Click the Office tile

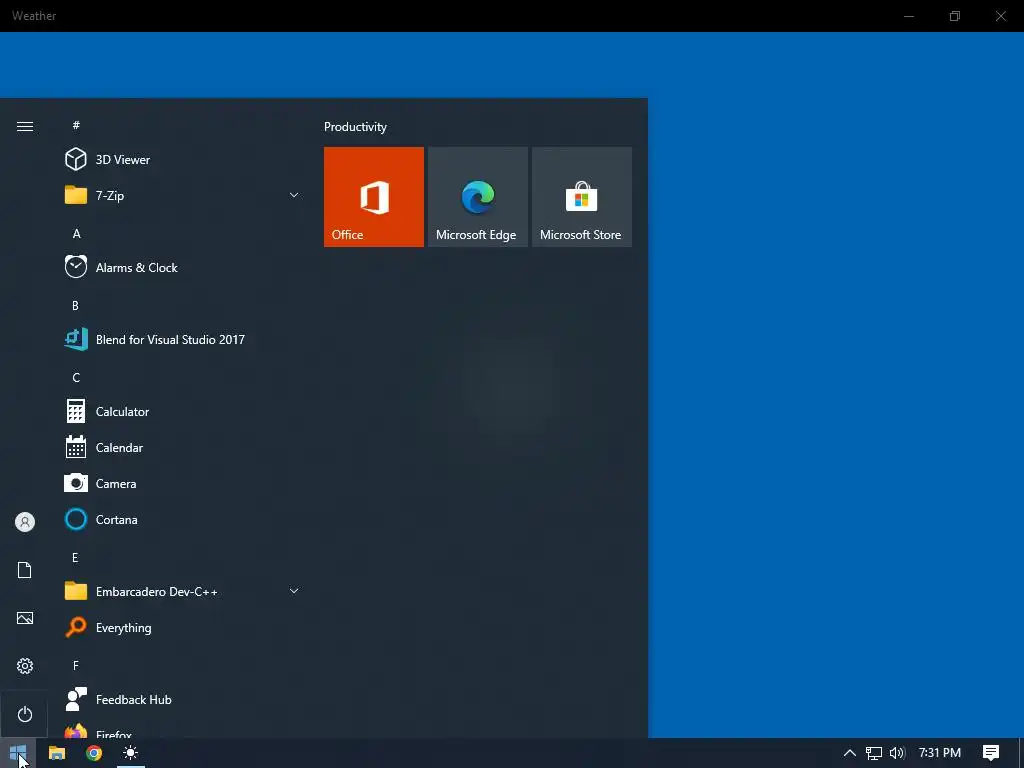[x=374, y=197]
